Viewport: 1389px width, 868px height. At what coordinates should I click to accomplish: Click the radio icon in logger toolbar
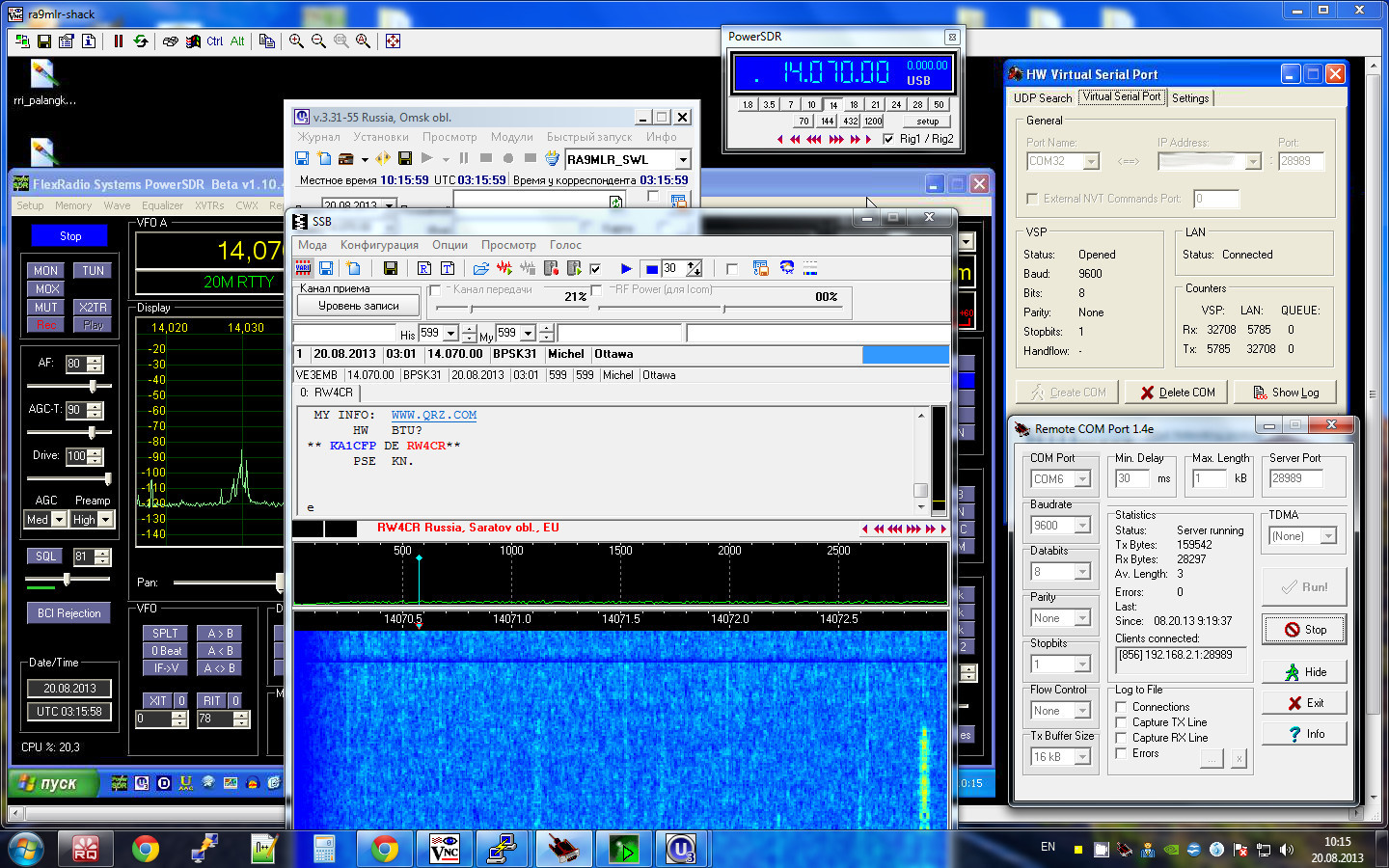[346, 158]
